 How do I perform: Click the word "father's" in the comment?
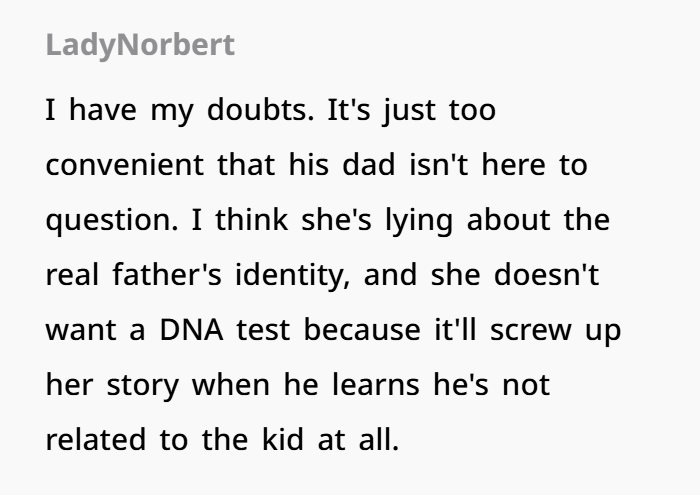click(x=167, y=275)
